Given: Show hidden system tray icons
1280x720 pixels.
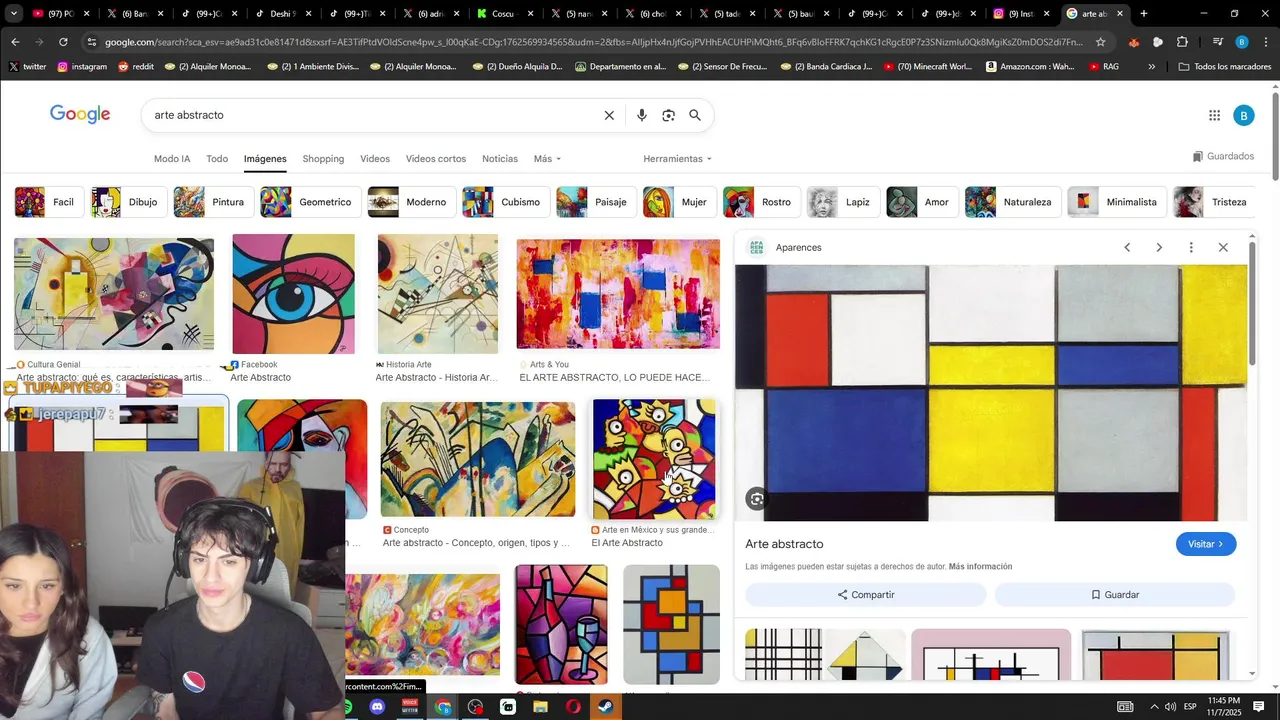Looking at the screenshot, I should coord(1154,707).
